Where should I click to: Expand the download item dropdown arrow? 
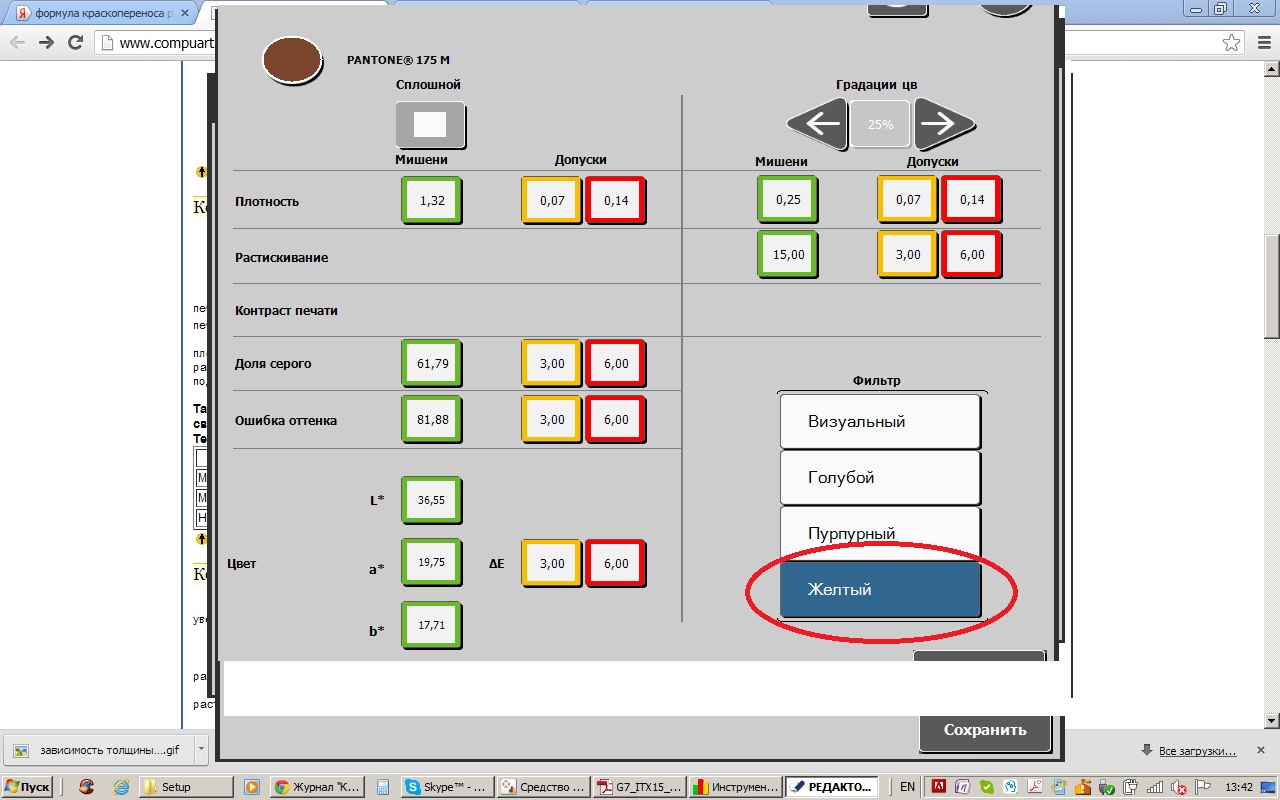201,749
